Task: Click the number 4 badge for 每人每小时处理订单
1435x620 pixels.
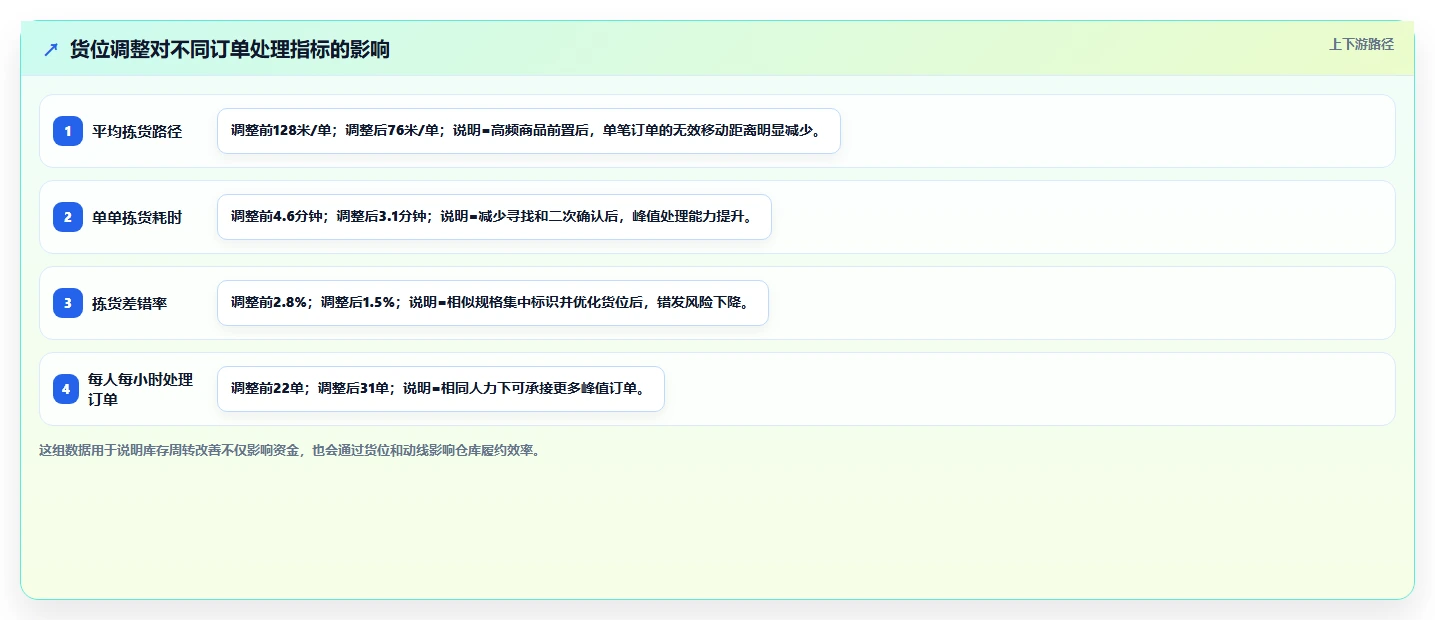Action: pyautogui.click(x=66, y=389)
